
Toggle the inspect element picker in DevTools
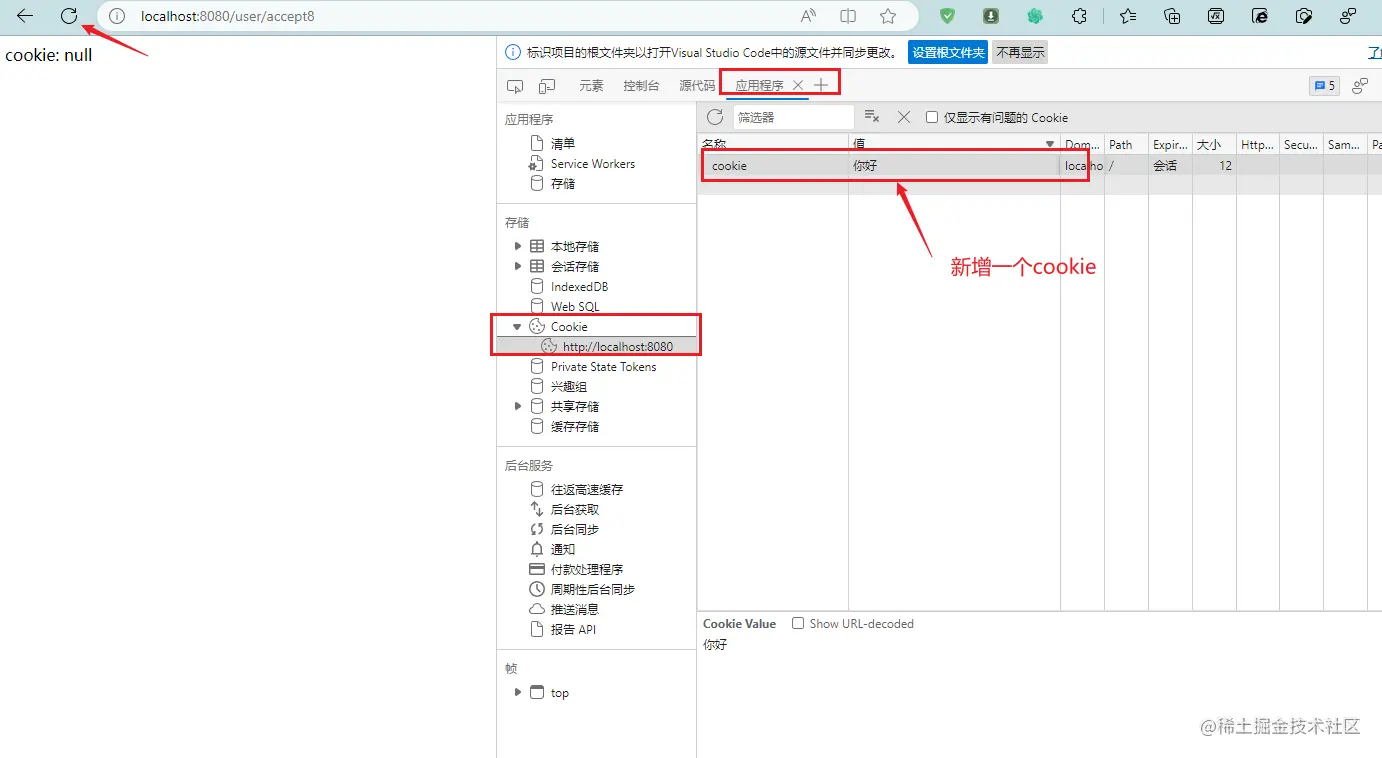(515, 86)
